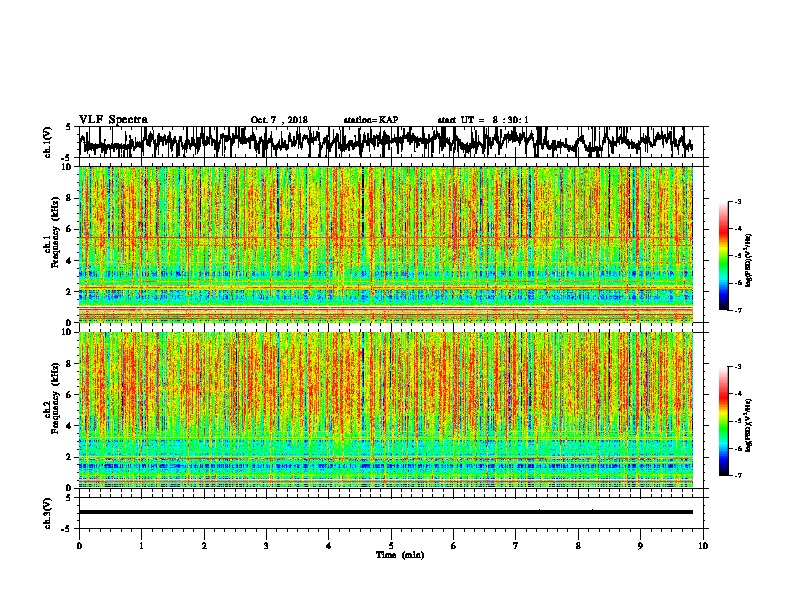Click the ch.1 spectrogram panel
The height and width of the screenshot is (612, 792).
coord(386,244)
